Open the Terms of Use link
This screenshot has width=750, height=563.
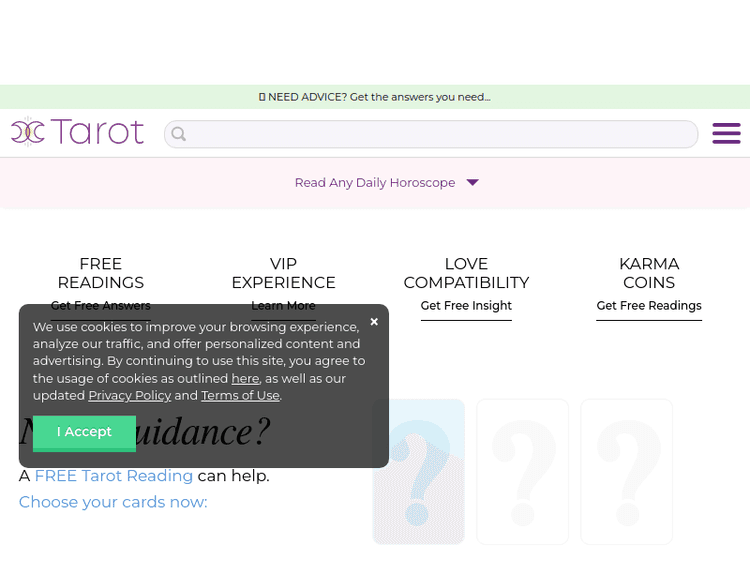pos(240,396)
